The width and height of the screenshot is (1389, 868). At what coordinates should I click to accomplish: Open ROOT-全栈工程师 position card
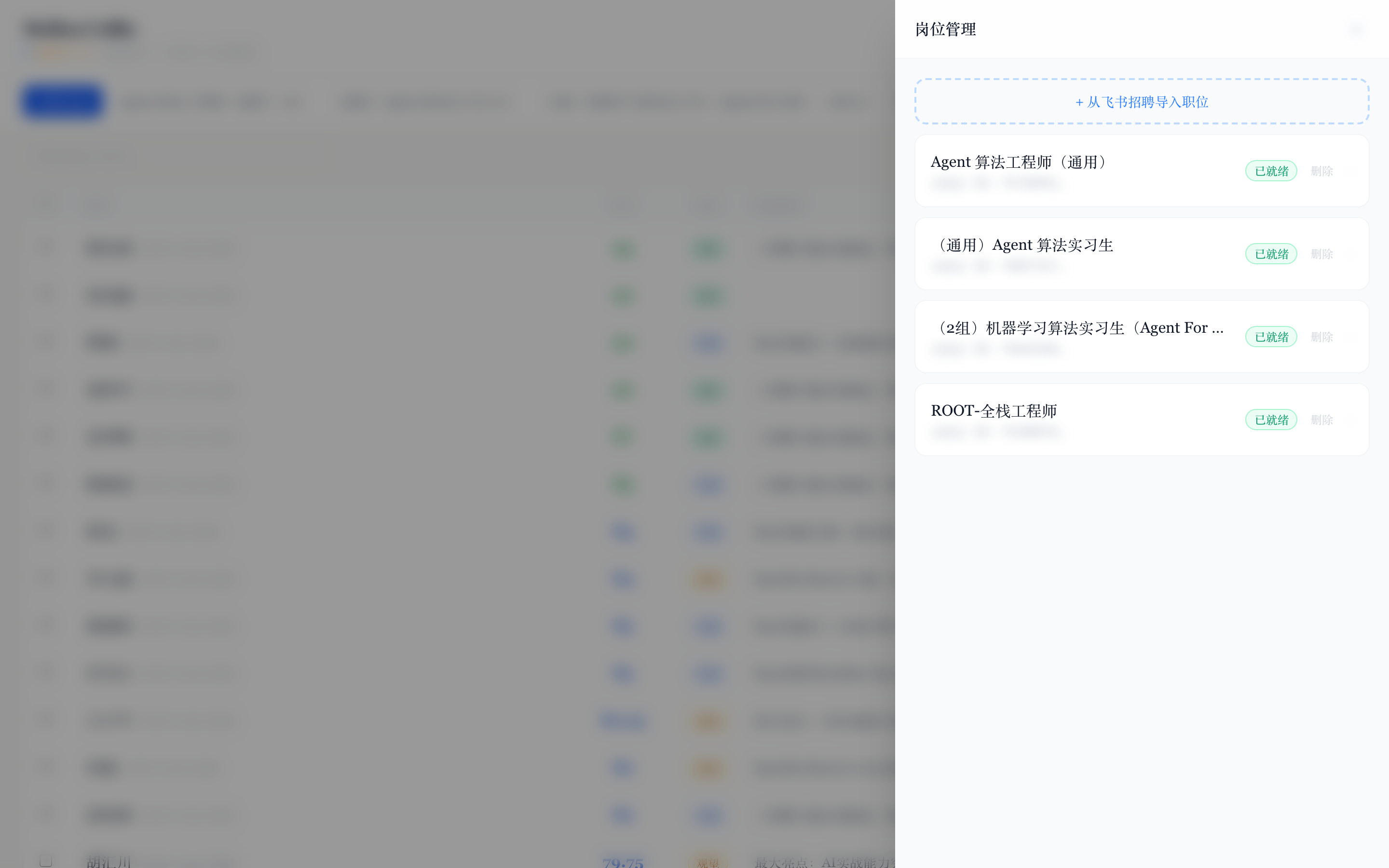994,411
